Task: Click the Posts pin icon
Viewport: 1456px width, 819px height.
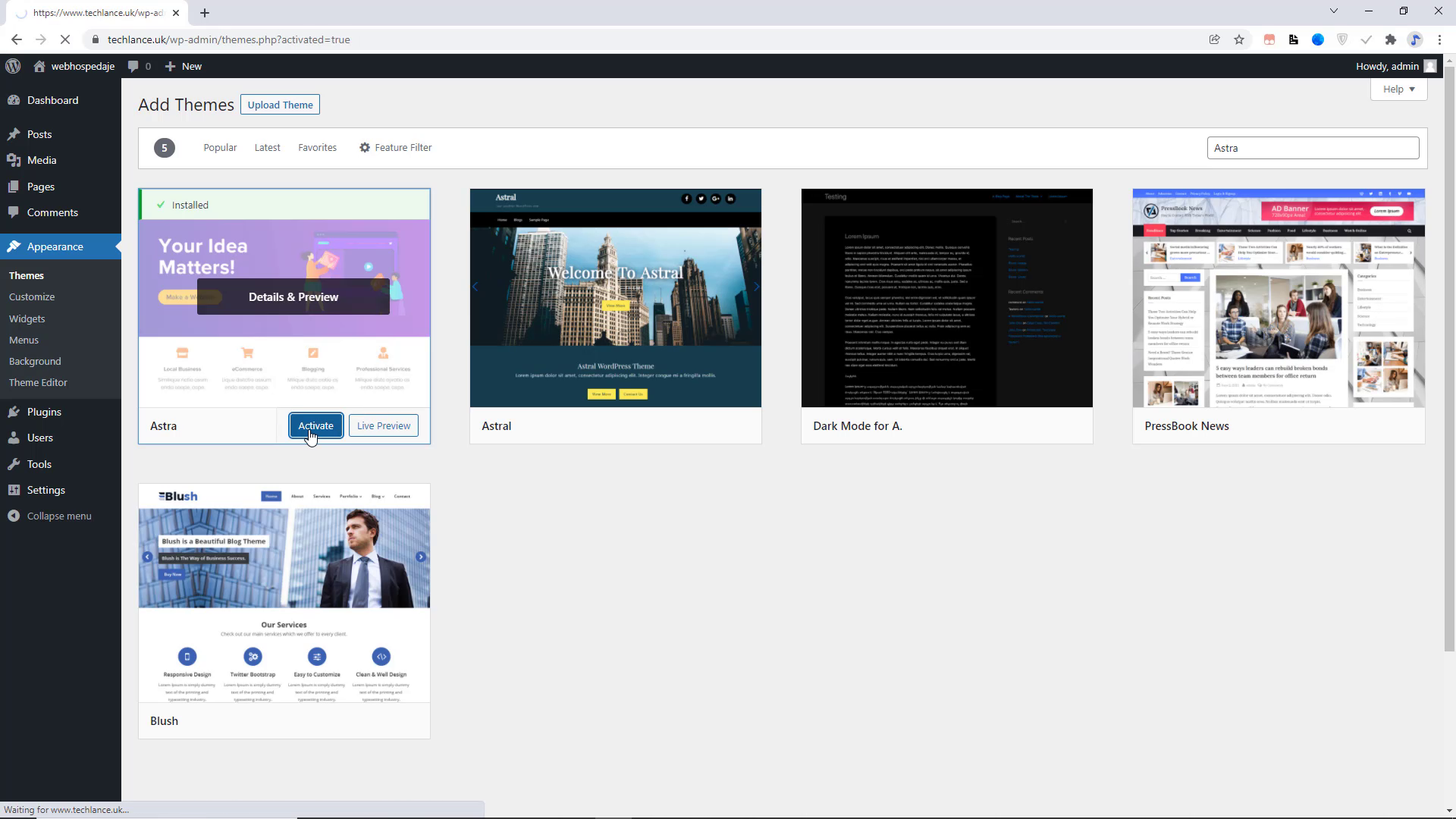Action: pyautogui.click(x=14, y=134)
